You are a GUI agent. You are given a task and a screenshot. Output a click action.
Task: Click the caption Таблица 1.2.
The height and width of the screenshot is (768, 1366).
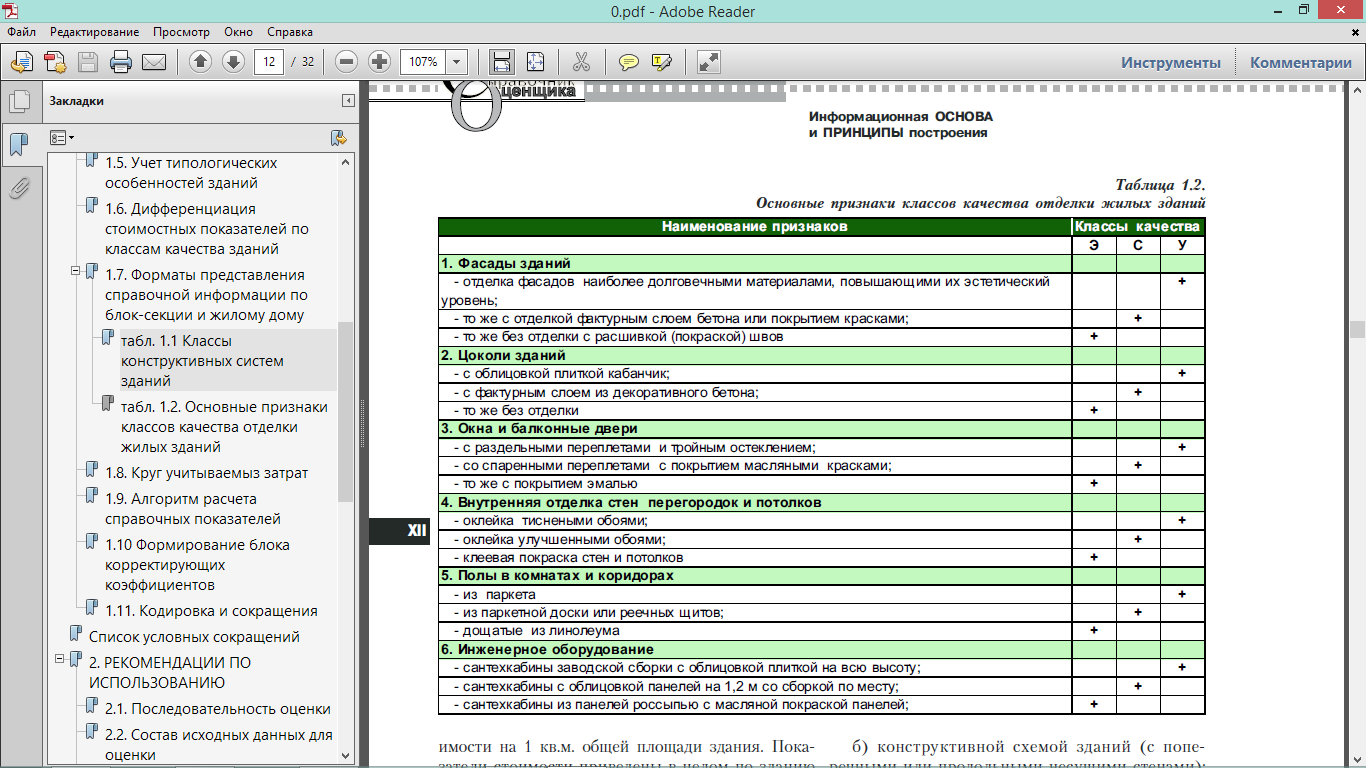1160,185
